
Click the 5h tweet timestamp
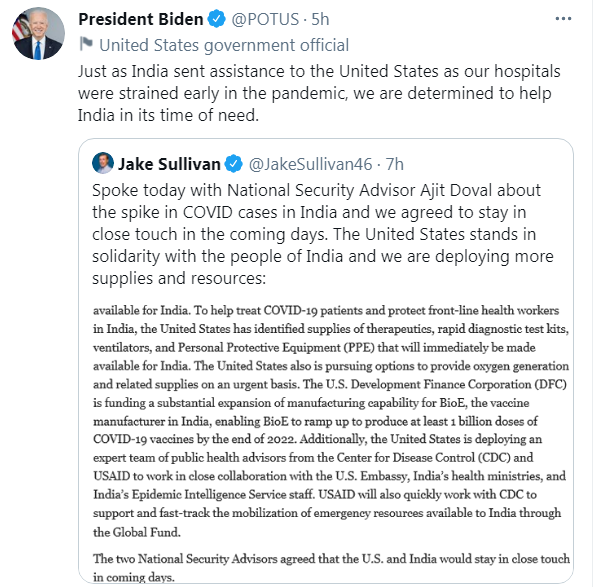click(320, 19)
